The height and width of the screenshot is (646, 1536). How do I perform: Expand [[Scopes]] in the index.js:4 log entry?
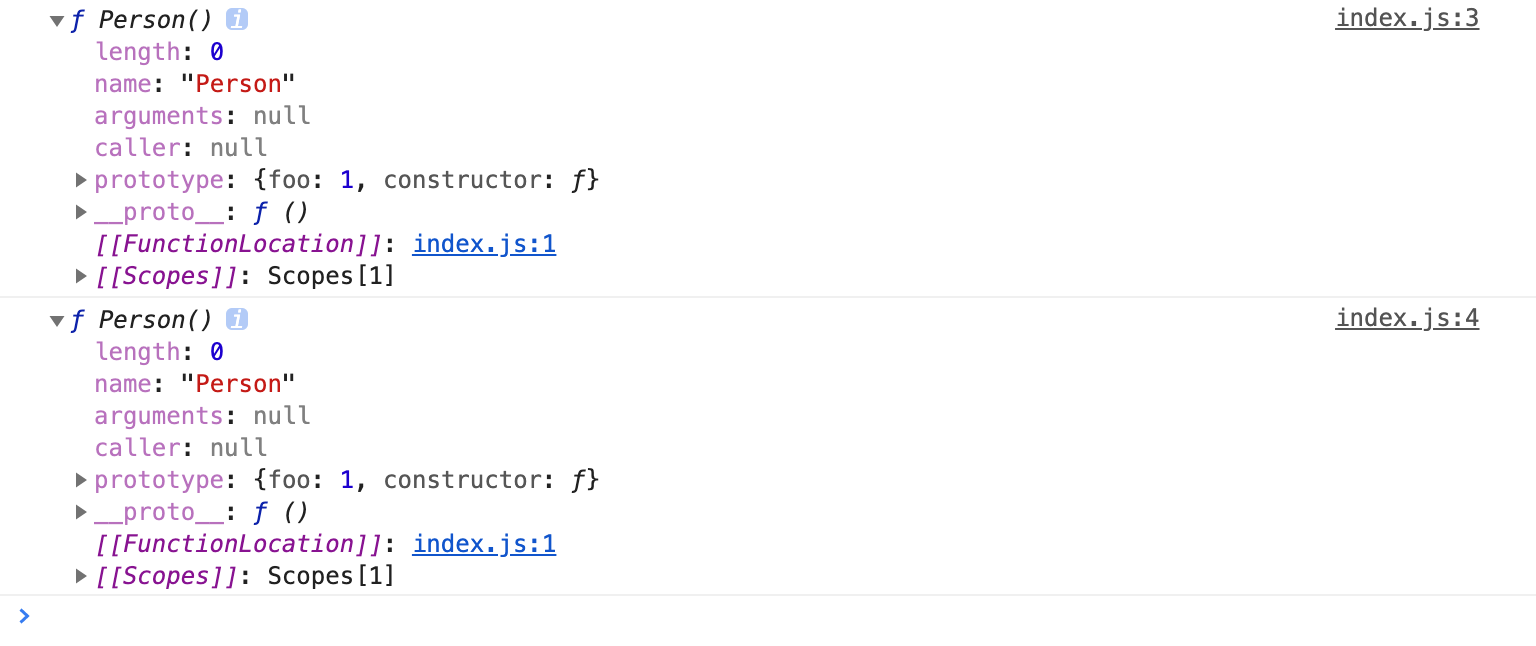point(82,576)
